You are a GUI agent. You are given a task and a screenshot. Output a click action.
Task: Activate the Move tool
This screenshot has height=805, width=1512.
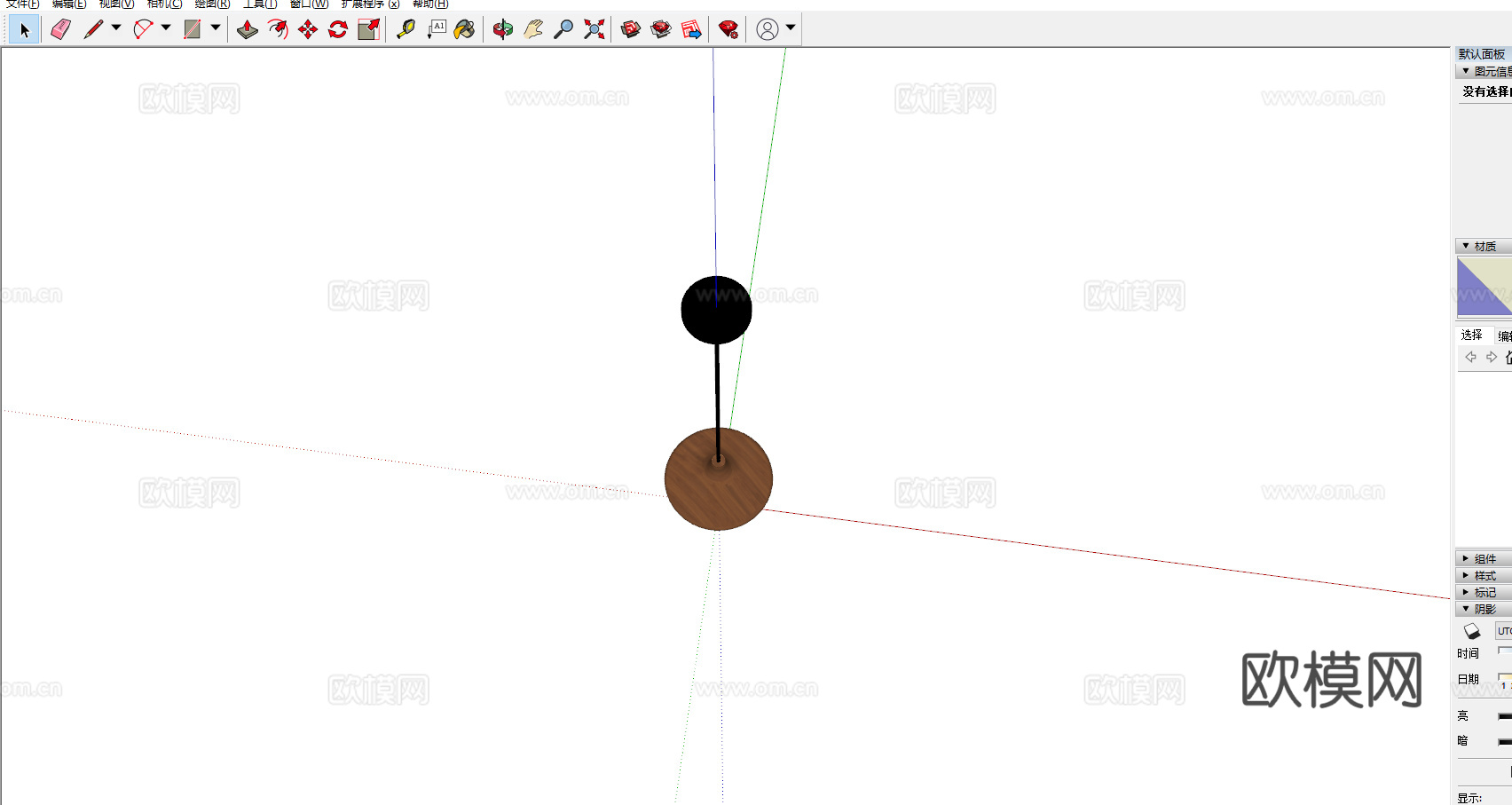[x=308, y=29]
